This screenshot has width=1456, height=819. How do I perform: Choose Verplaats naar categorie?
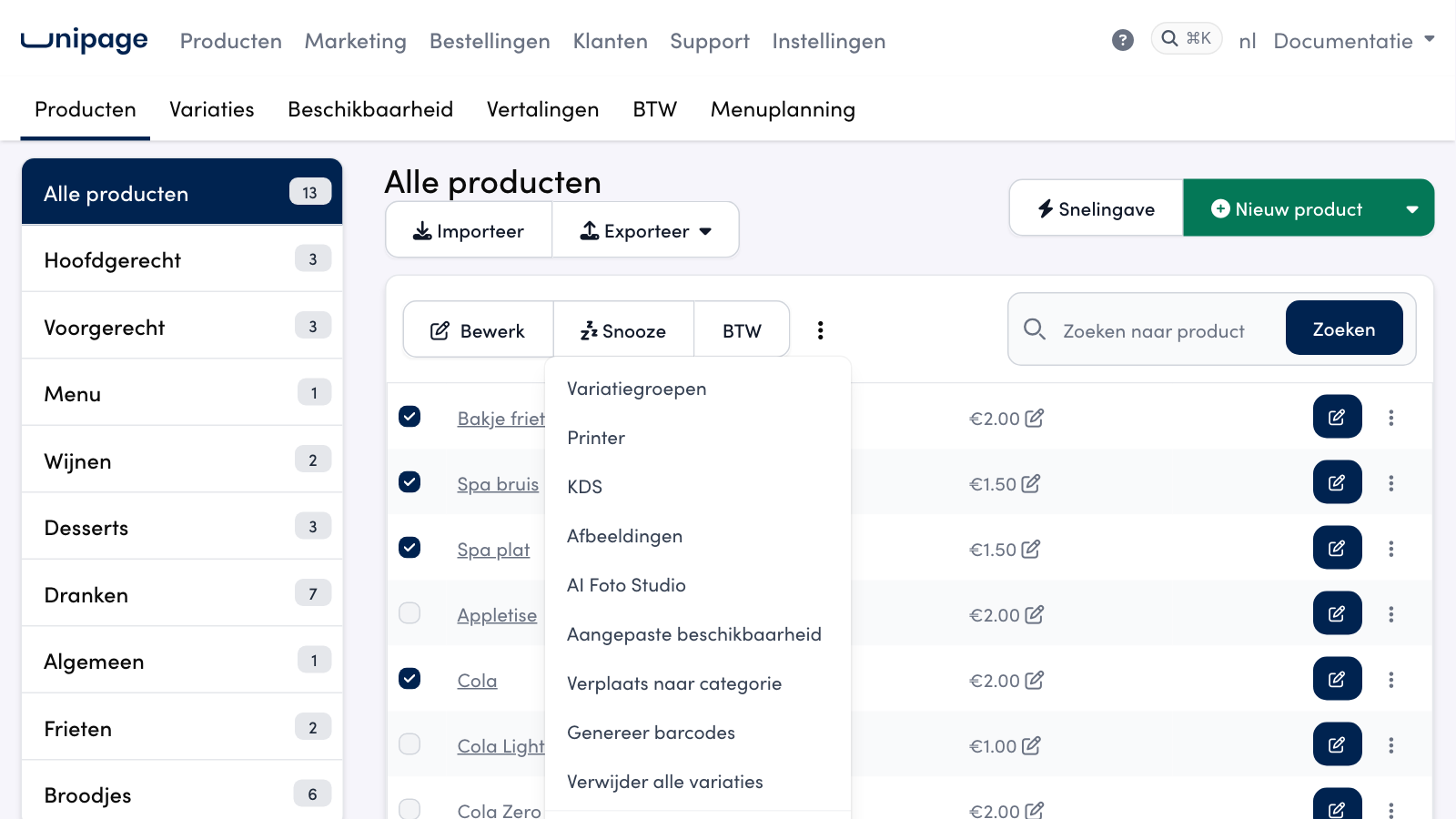point(698,683)
